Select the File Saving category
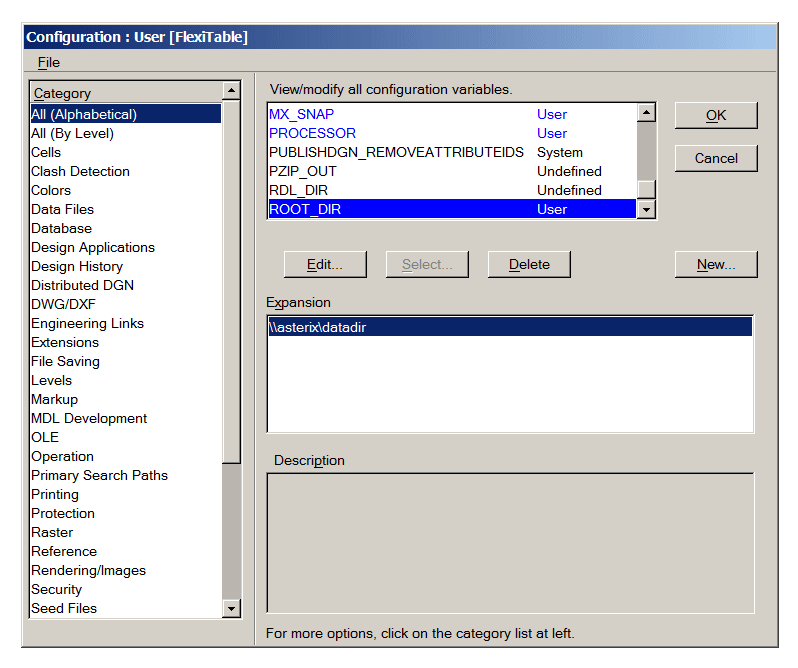 click(x=126, y=361)
